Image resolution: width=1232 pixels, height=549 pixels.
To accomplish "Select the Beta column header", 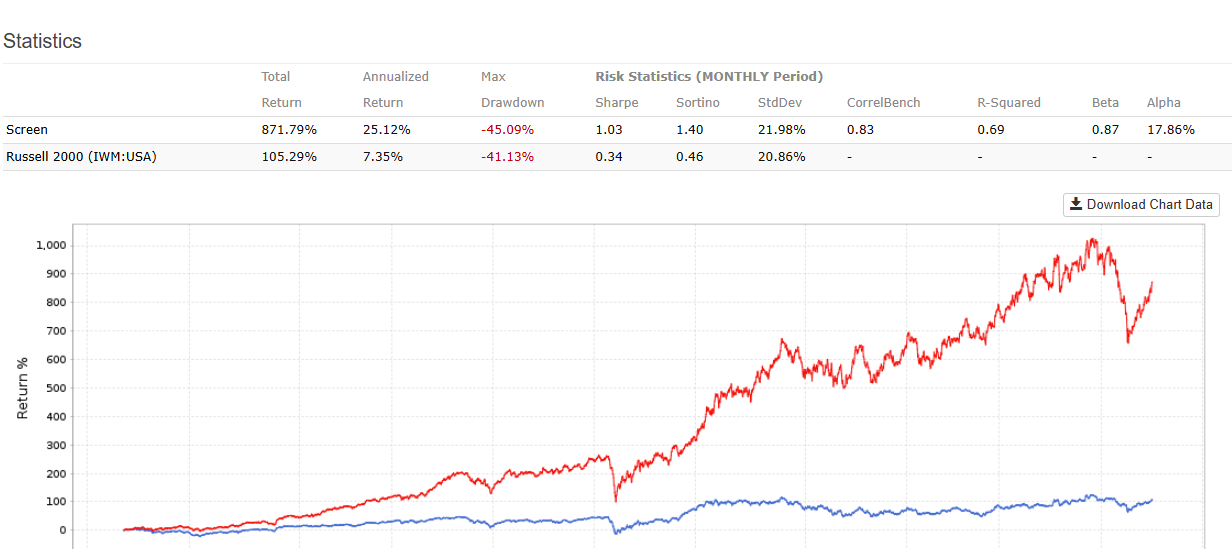I will [x=1105, y=103].
